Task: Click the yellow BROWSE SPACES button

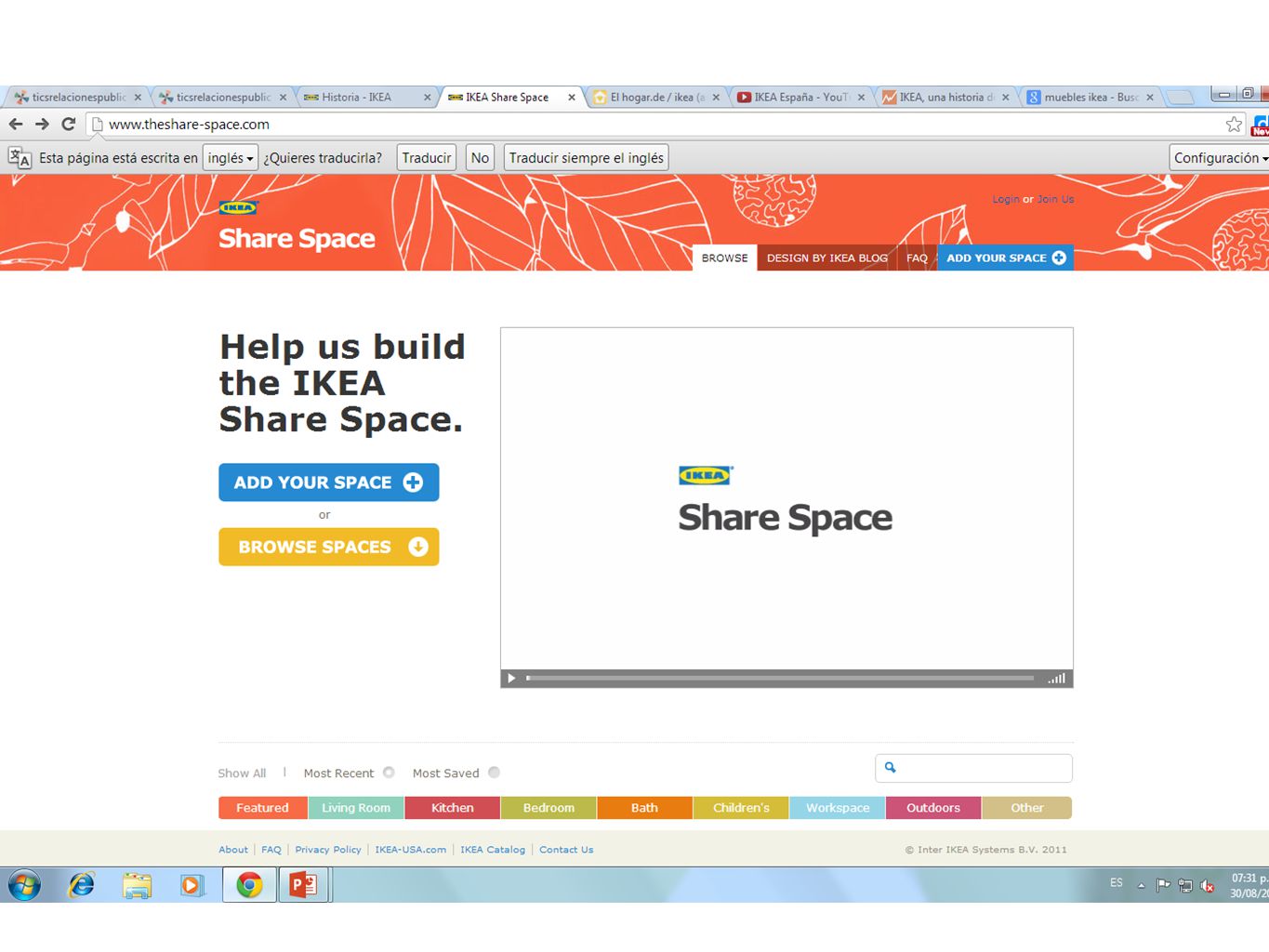Action: click(x=328, y=547)
